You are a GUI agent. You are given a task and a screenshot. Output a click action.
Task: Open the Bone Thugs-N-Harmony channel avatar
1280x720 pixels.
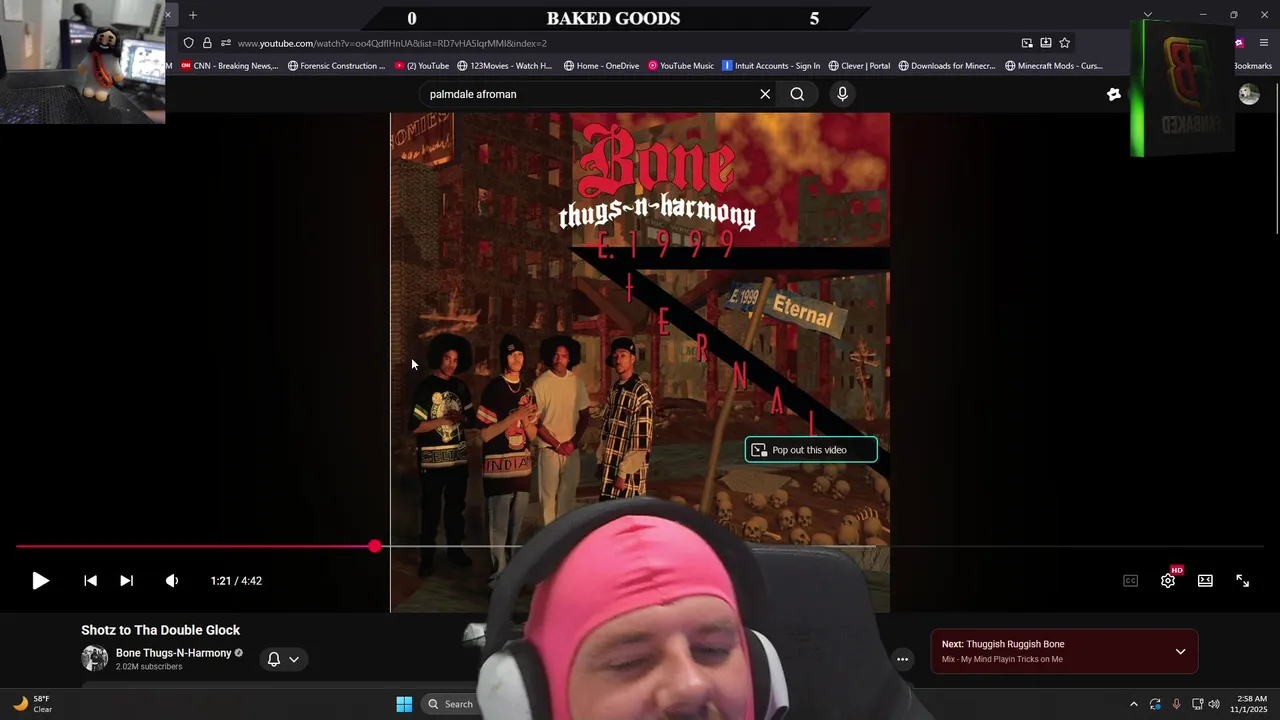pyautogui.click(x=95, y=658)
